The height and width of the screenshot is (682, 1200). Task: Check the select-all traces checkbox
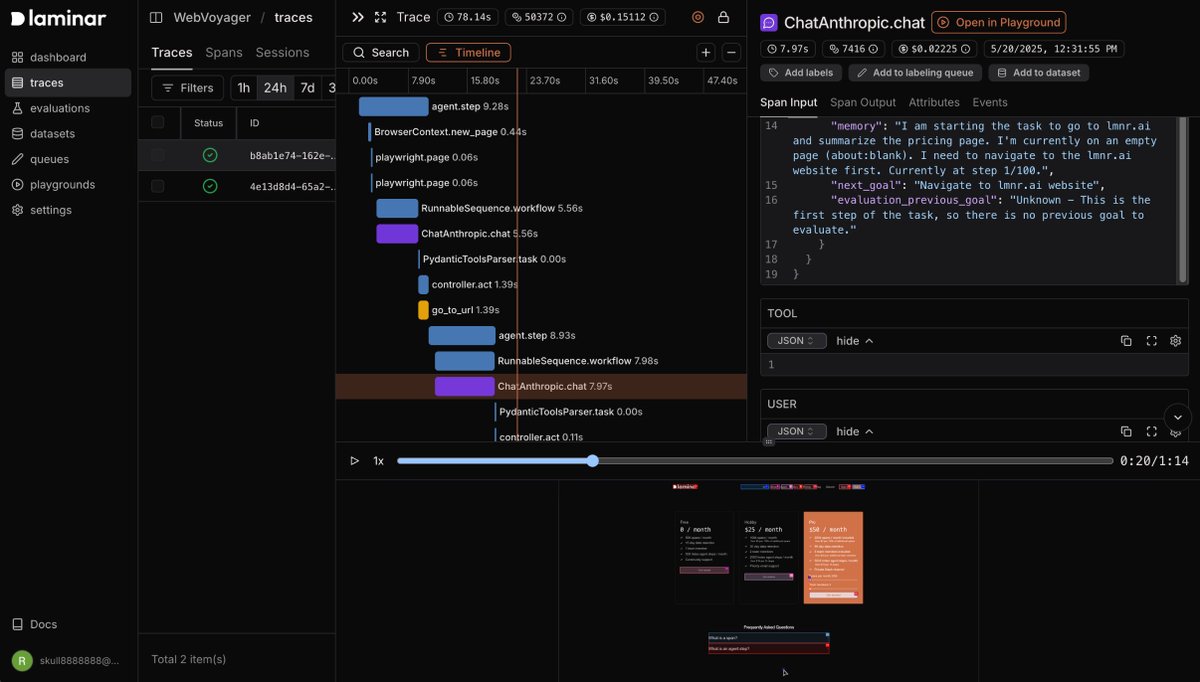[157, 122]
